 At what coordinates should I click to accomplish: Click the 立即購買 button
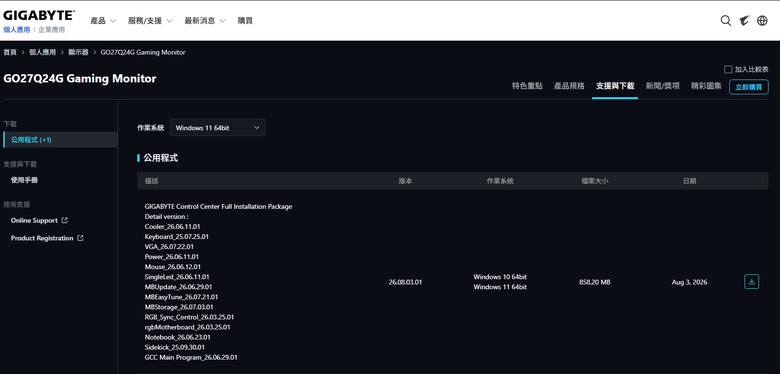(x=749, y=87)
